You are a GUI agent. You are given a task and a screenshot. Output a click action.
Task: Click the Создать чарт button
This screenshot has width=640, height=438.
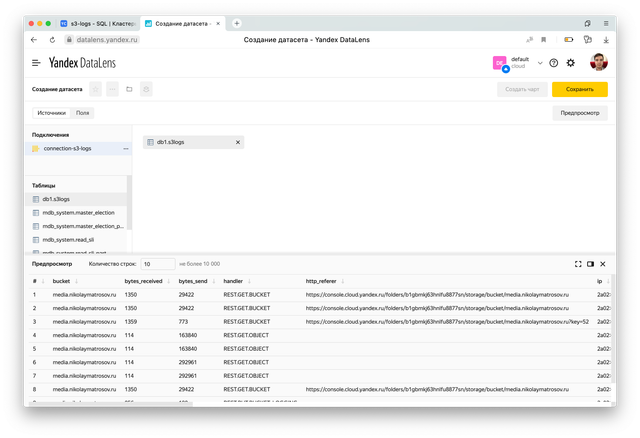pyautogui.click(x=522, y=89)
